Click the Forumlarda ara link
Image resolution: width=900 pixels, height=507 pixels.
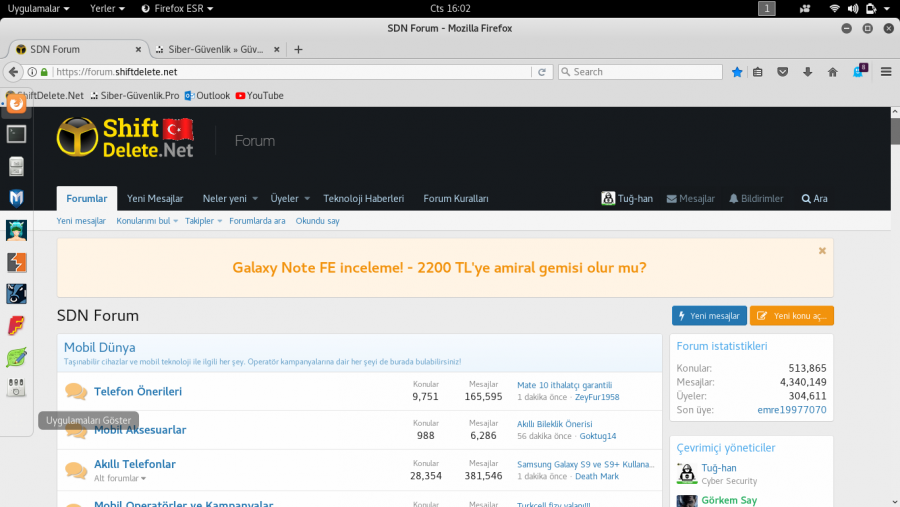point(257,221)
